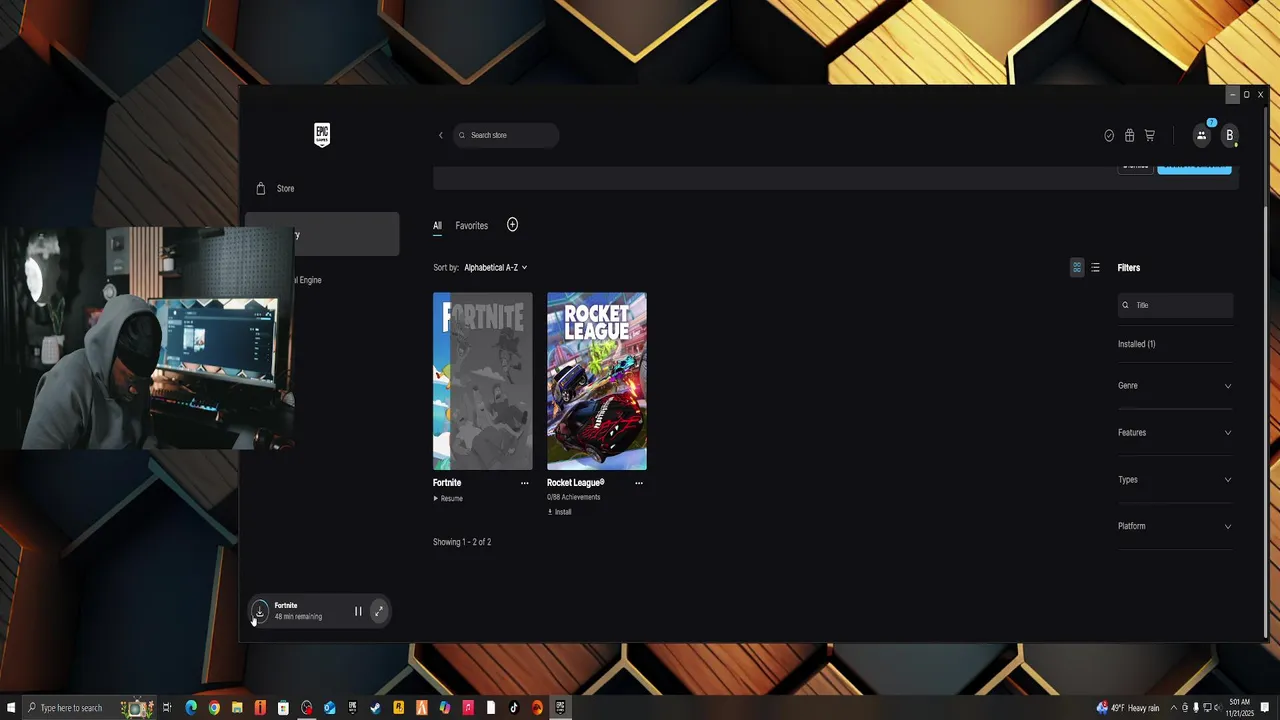
Task: Click Resume under Fortnite
Action: click(x=448, y=498)
